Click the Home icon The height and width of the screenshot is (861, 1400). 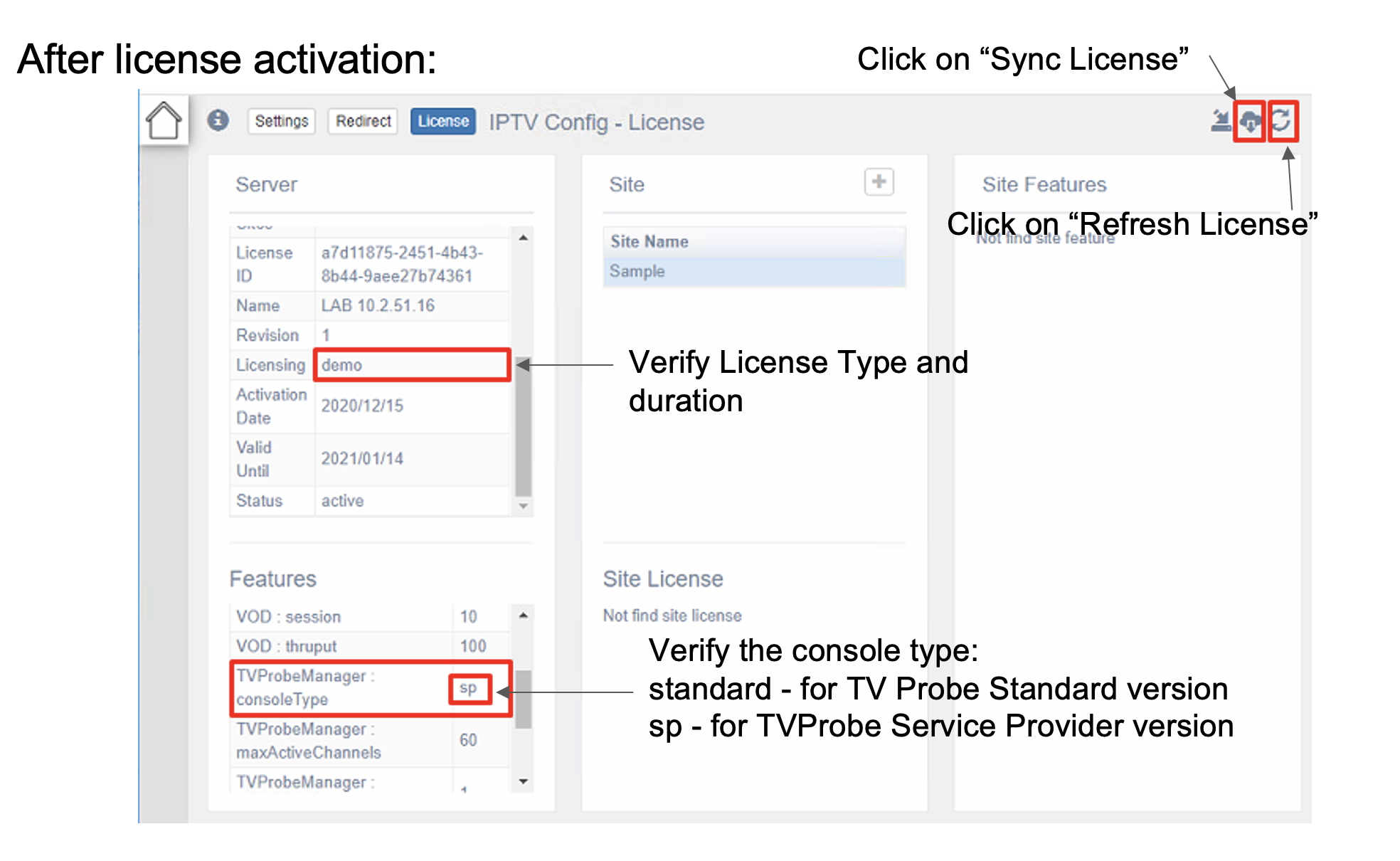pos(164,120)
